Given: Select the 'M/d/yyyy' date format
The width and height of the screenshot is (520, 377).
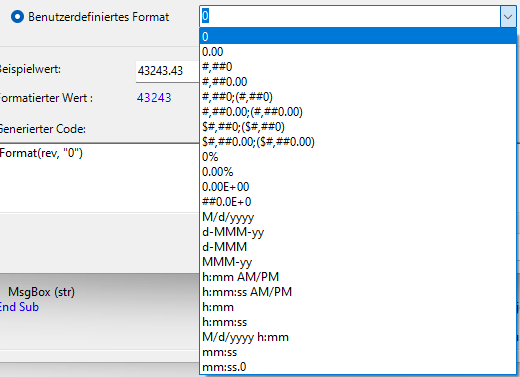Looking at the screenshot, I should [x=358, y=217].
